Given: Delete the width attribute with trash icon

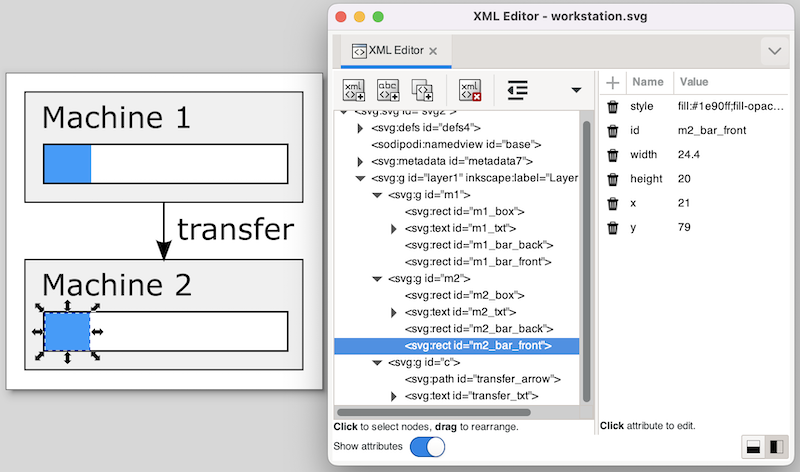Looking at the screenshot, I should [613, 154].
